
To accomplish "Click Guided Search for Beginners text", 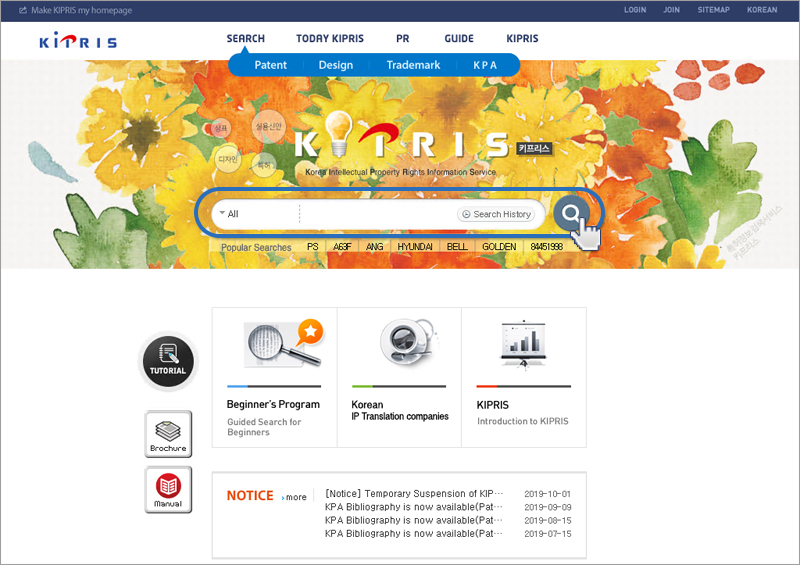I will 264,427.
